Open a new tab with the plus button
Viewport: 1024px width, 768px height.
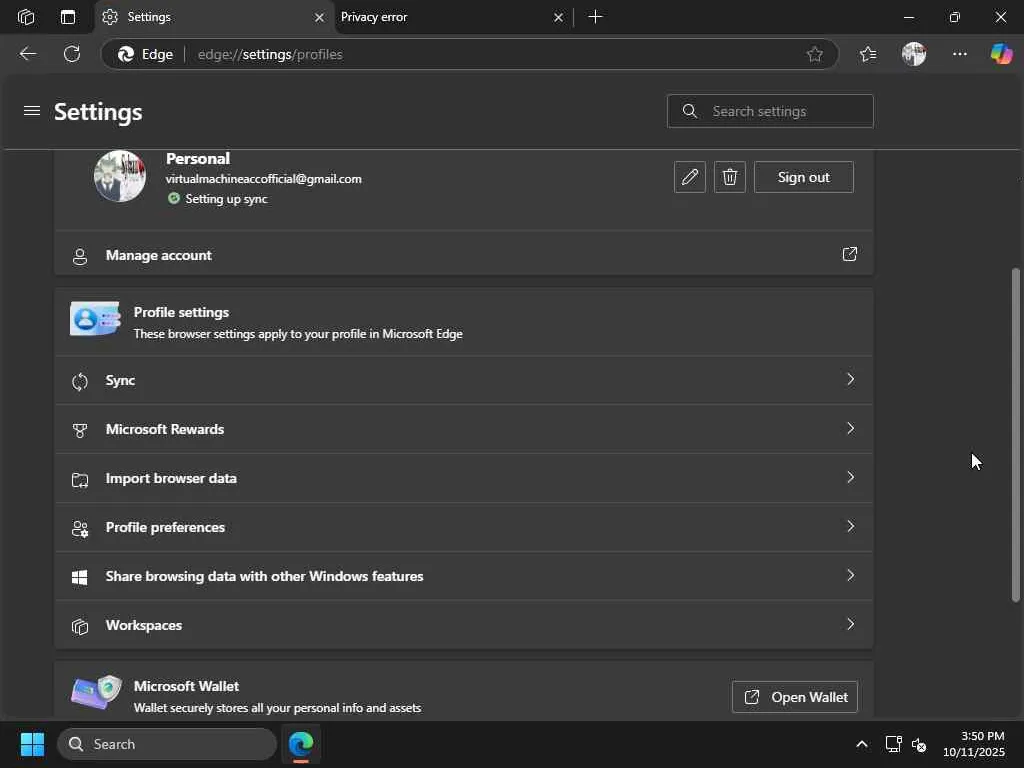(595, 17)
